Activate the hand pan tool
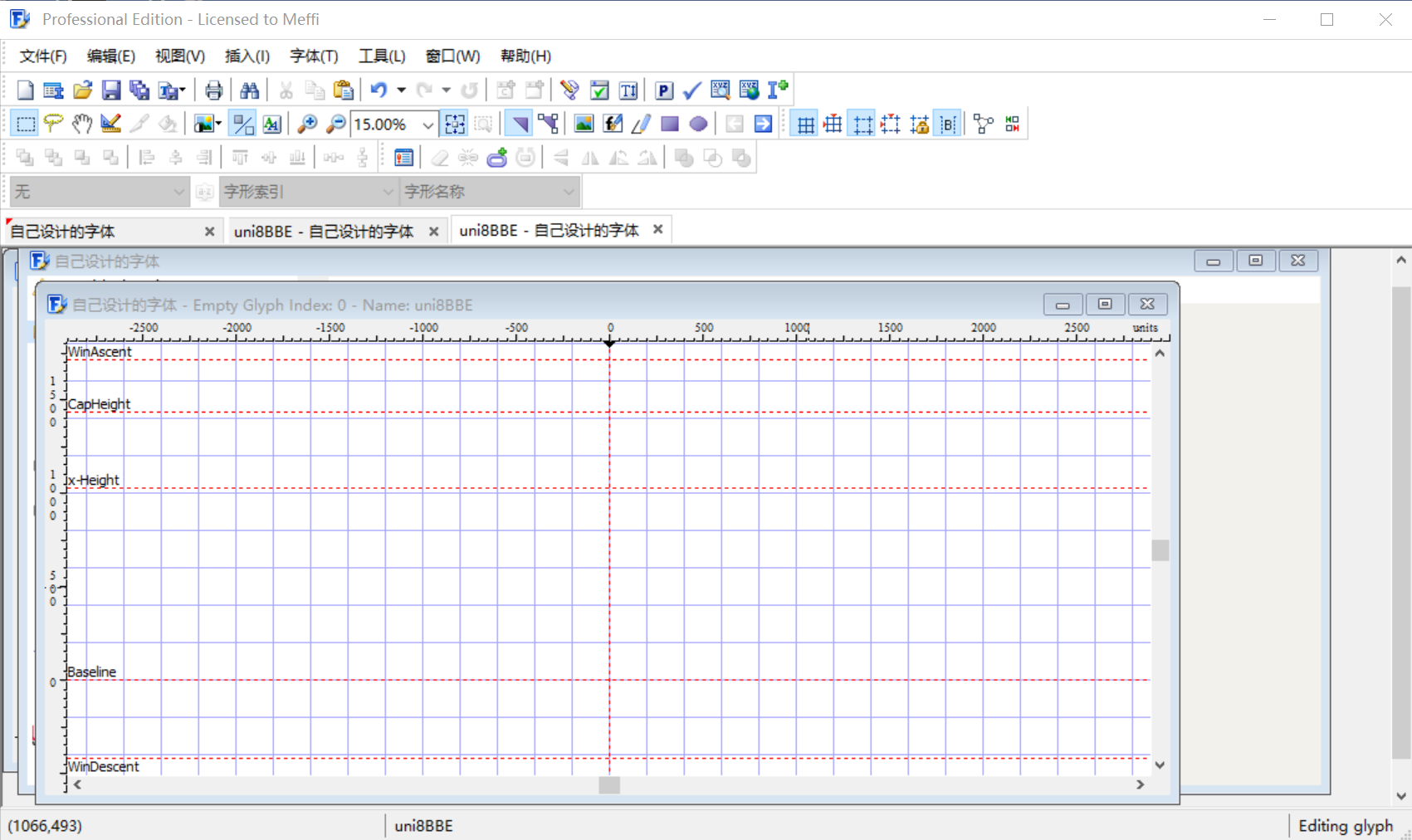Image resolution: width=1412 pixels, height=840 pixels. 81,124
